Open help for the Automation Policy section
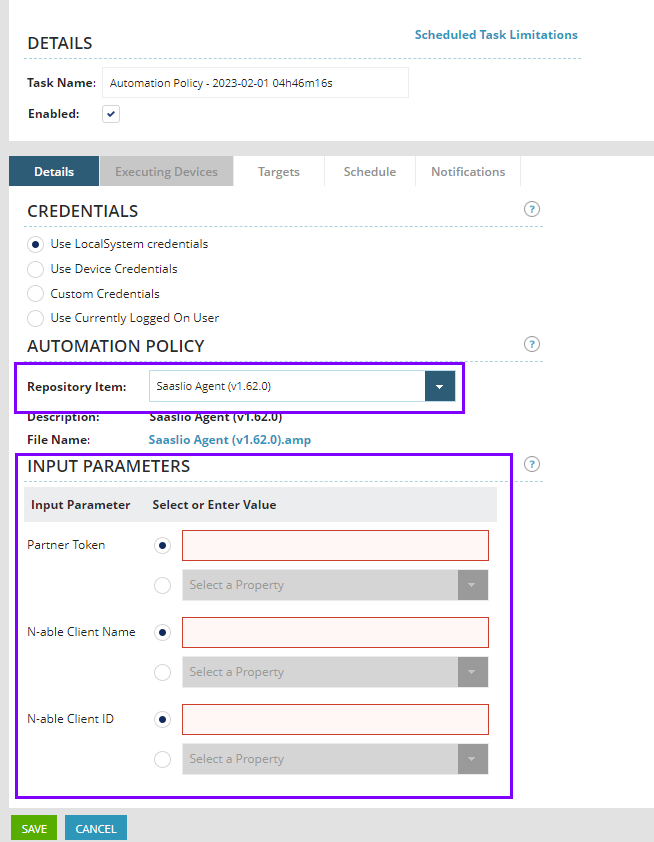 532,344
